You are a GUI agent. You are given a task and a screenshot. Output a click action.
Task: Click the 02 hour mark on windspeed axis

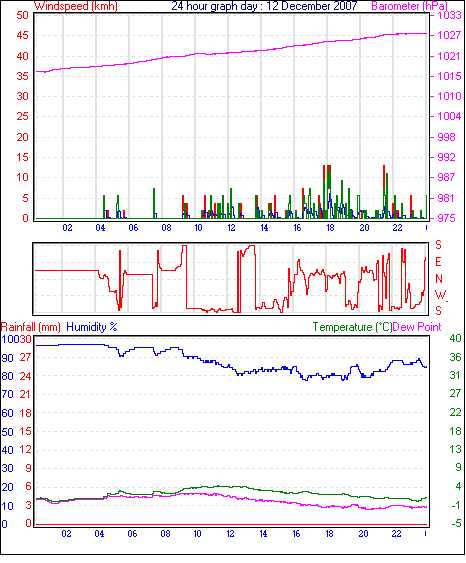67,228
